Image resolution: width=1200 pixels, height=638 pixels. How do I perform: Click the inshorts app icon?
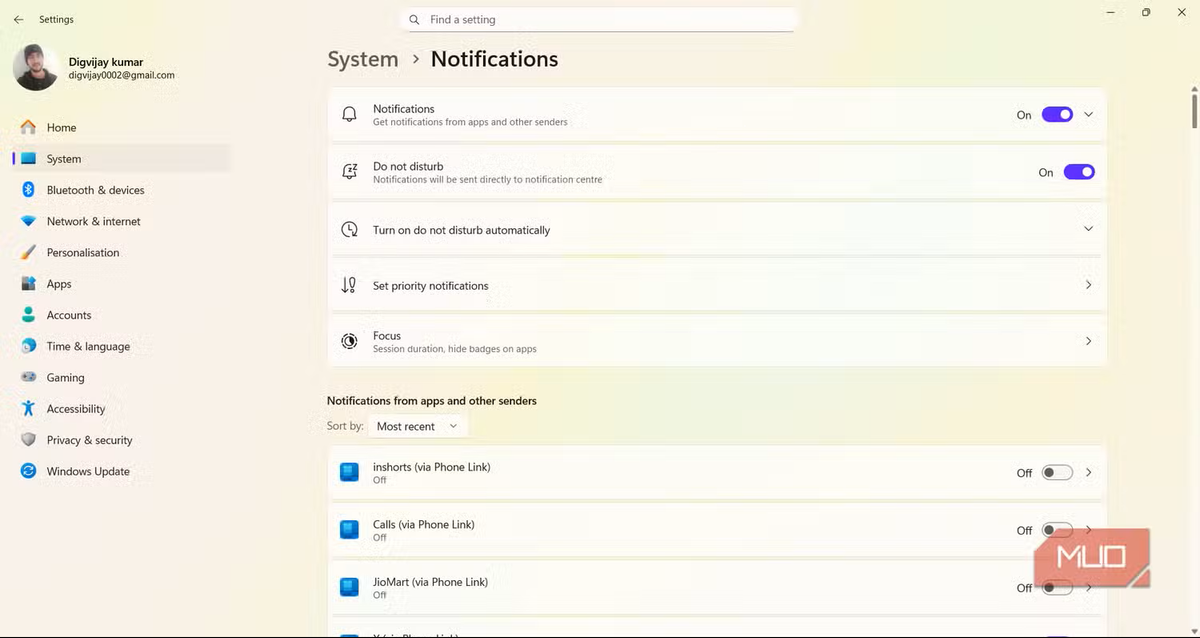point(349,473)
